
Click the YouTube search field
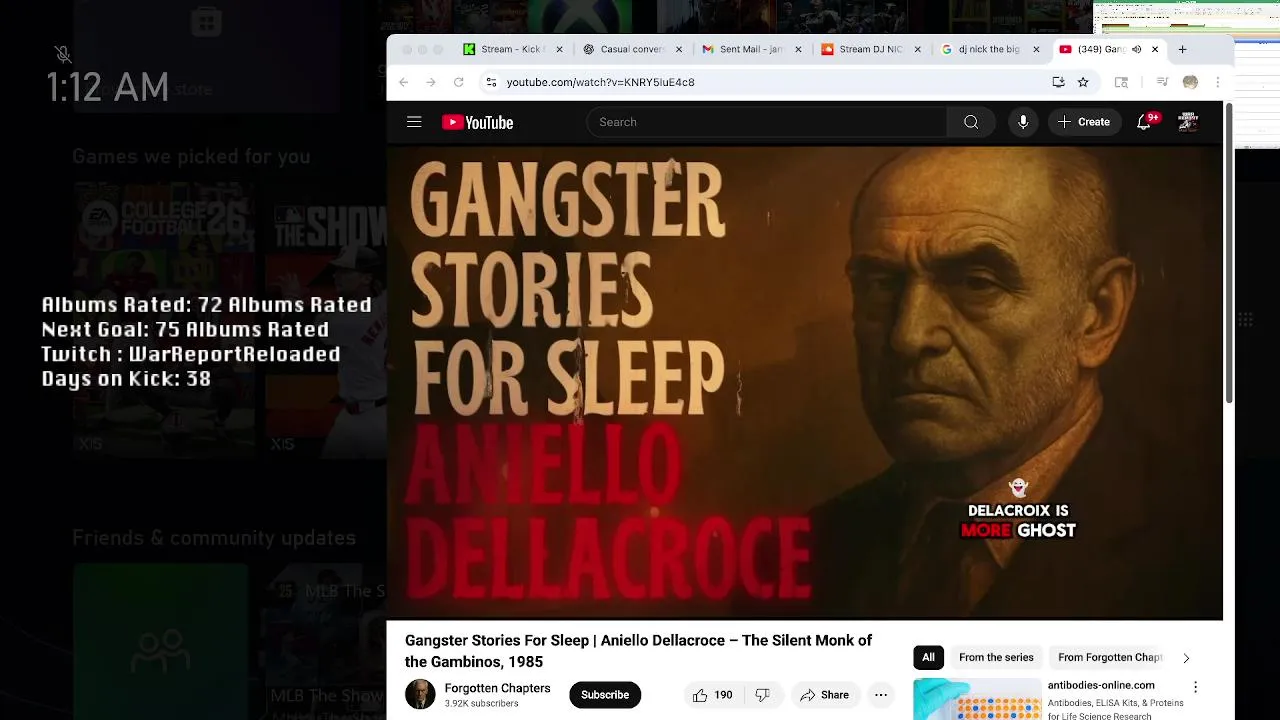click(x=766, y=122)
